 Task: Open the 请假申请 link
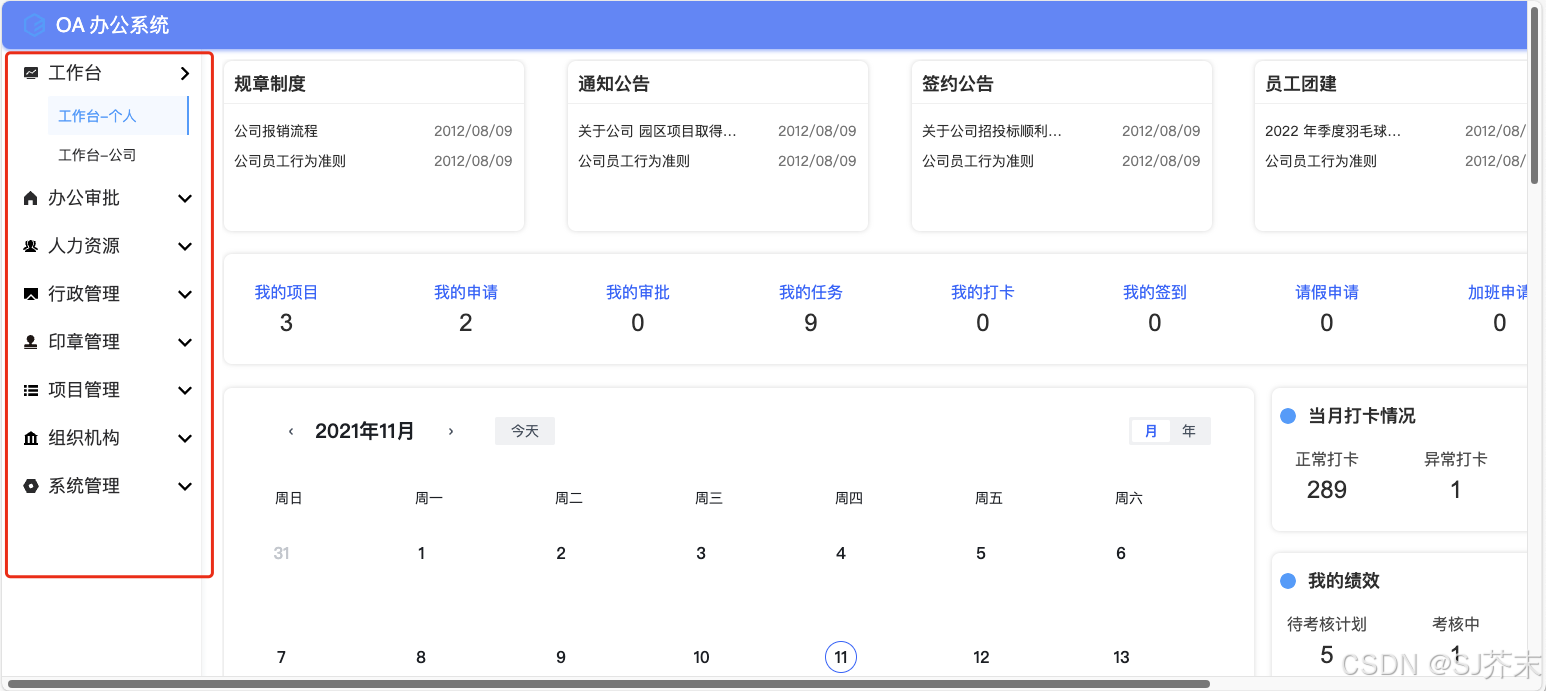1327,292
